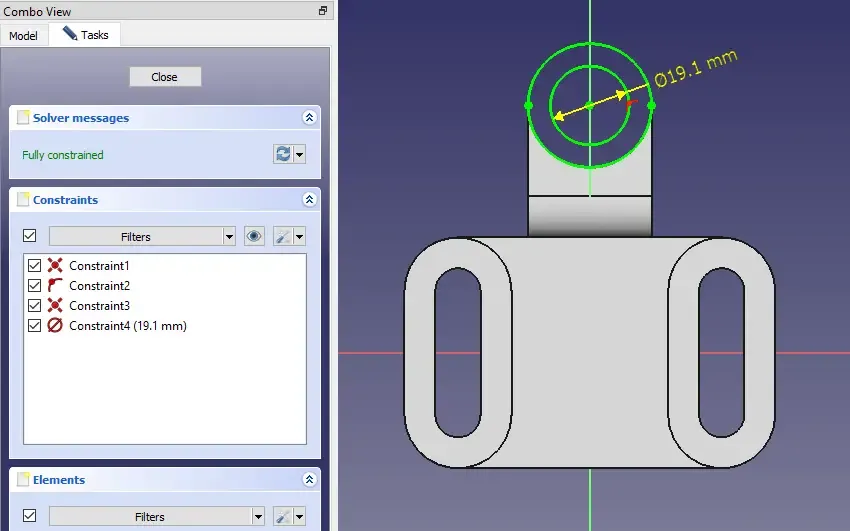Uncheck the Constraint4 checkbox
The image size is (850, 531).
pos(34,326)
